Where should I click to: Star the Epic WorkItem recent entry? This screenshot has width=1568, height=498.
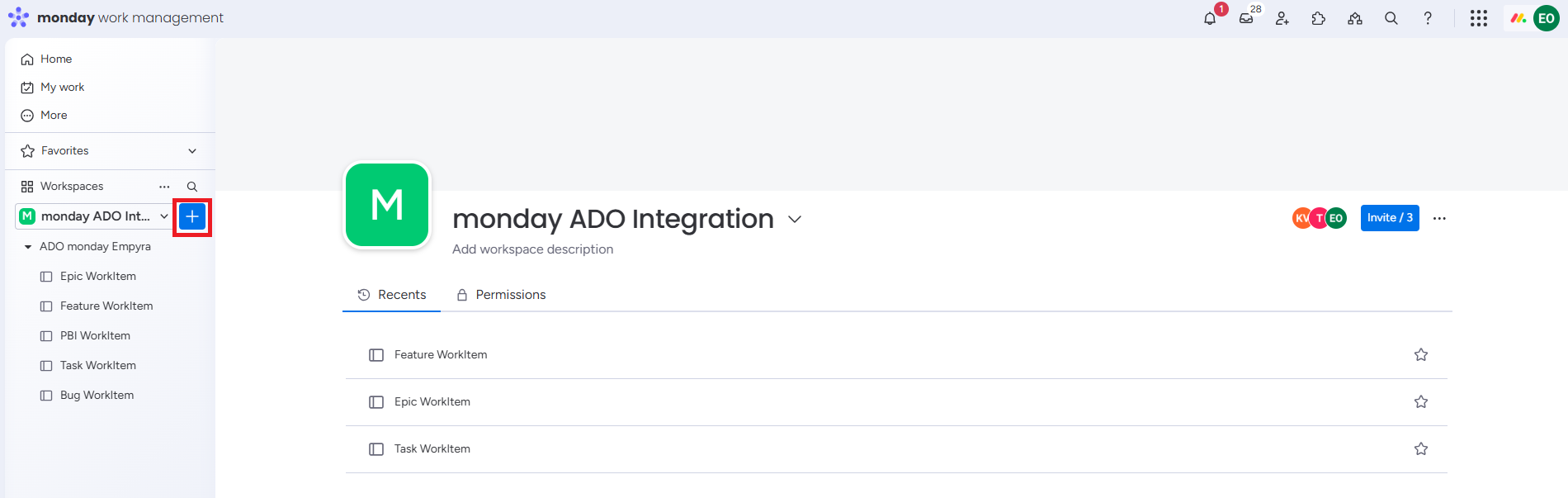tap(1421, 402)
